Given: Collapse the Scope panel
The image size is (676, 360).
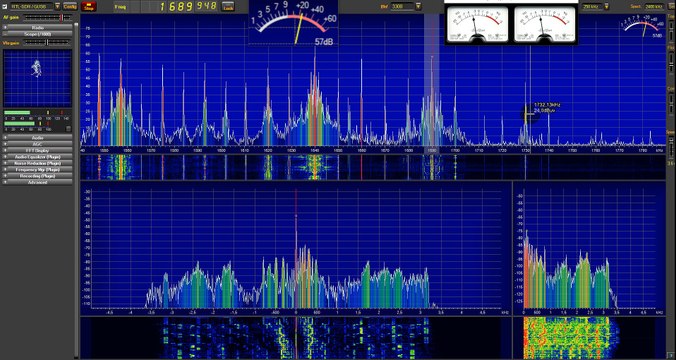Looking at the screenshot, I should pos(38,34).
